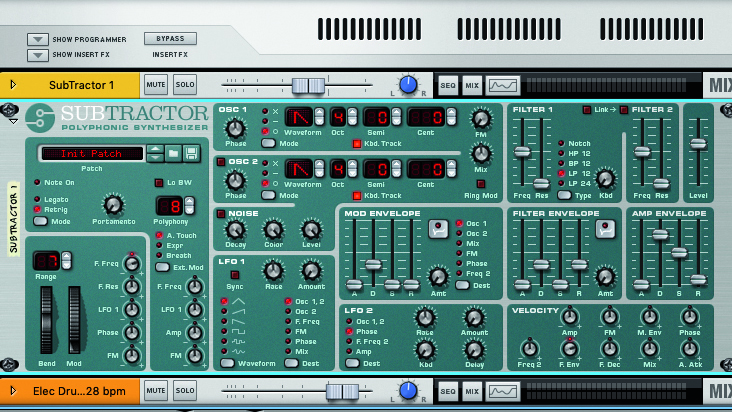The width and height of the screenshot is (732, 412).
Task: Click the Noise Color knob
Action: (273, 230)
